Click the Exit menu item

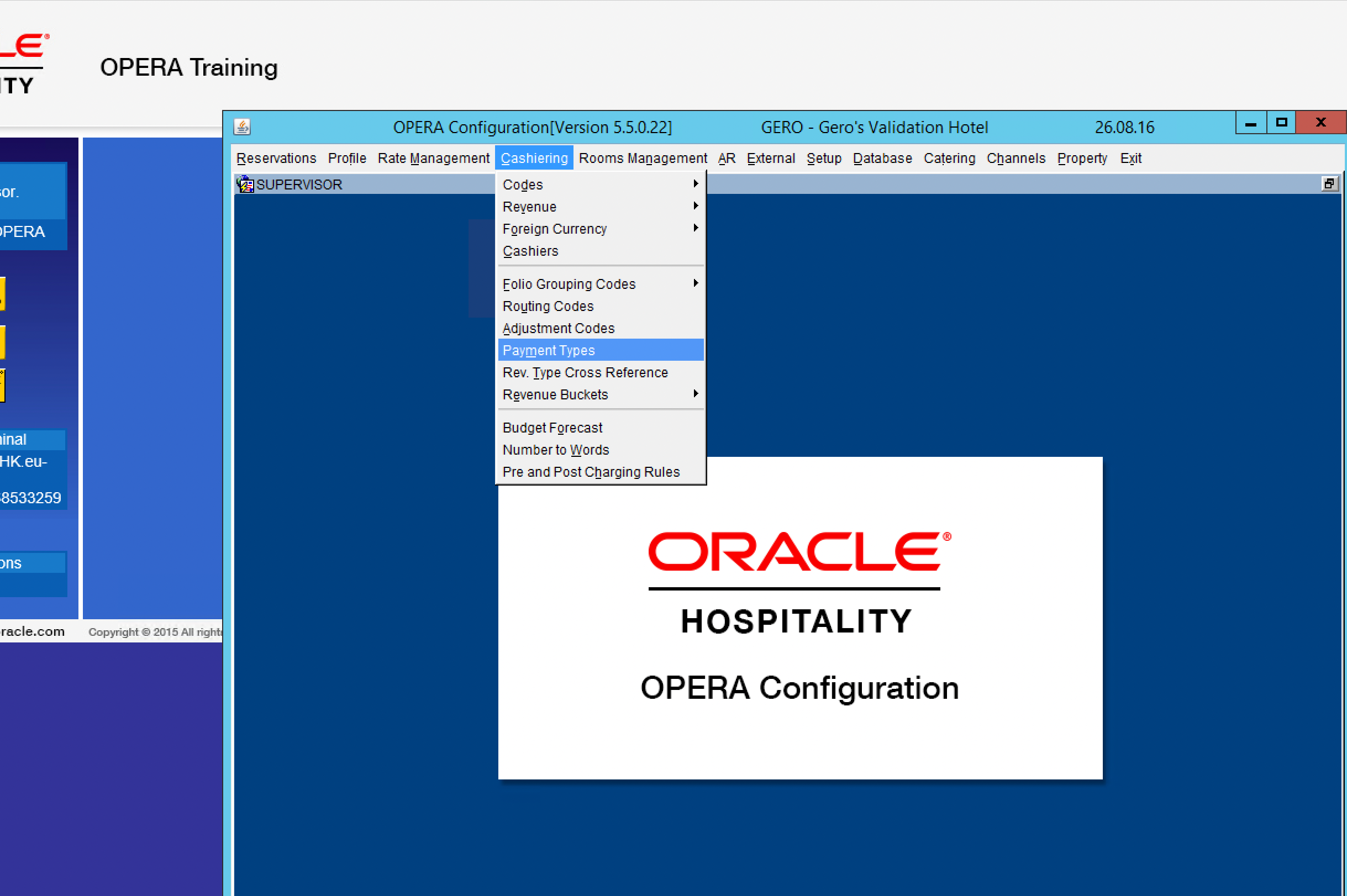point(1130,159)
